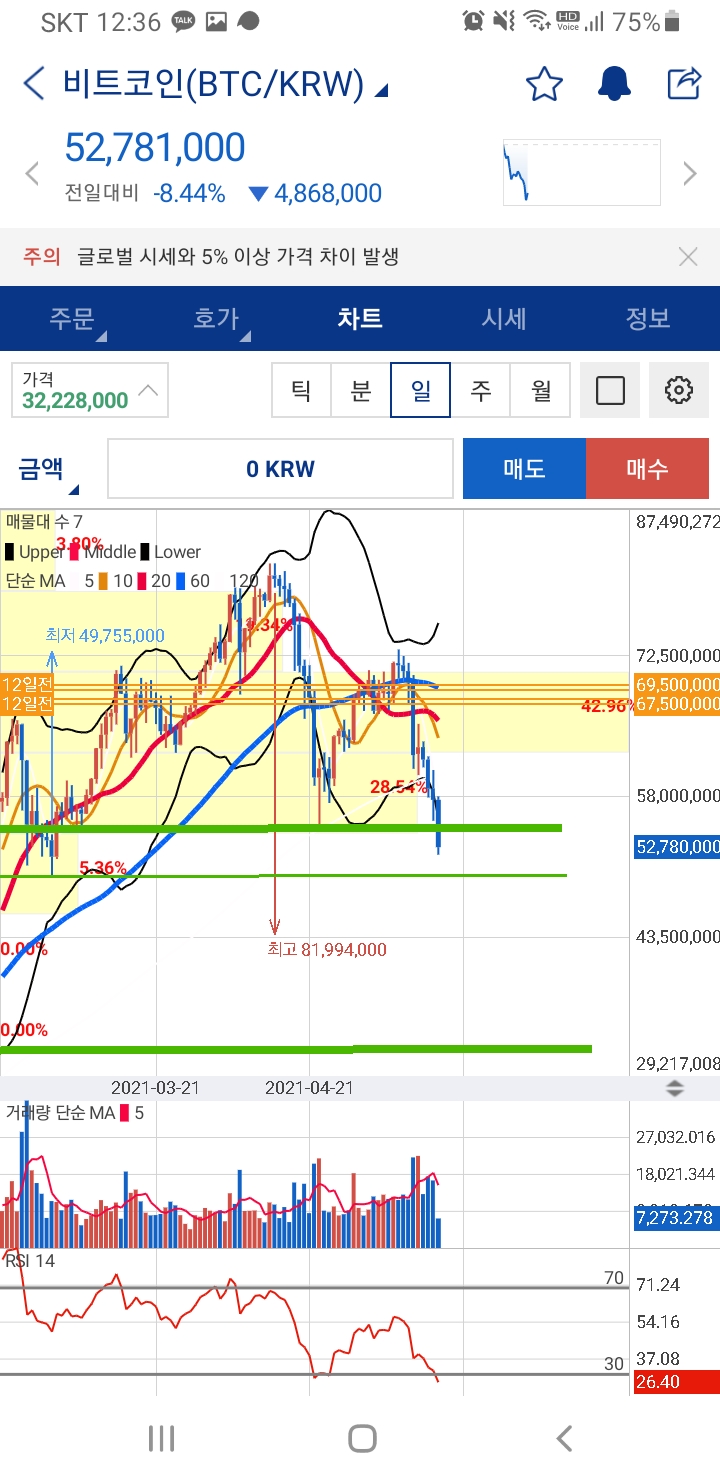Tap the Android home button
720x1480 pixels.
(362, 1438)
